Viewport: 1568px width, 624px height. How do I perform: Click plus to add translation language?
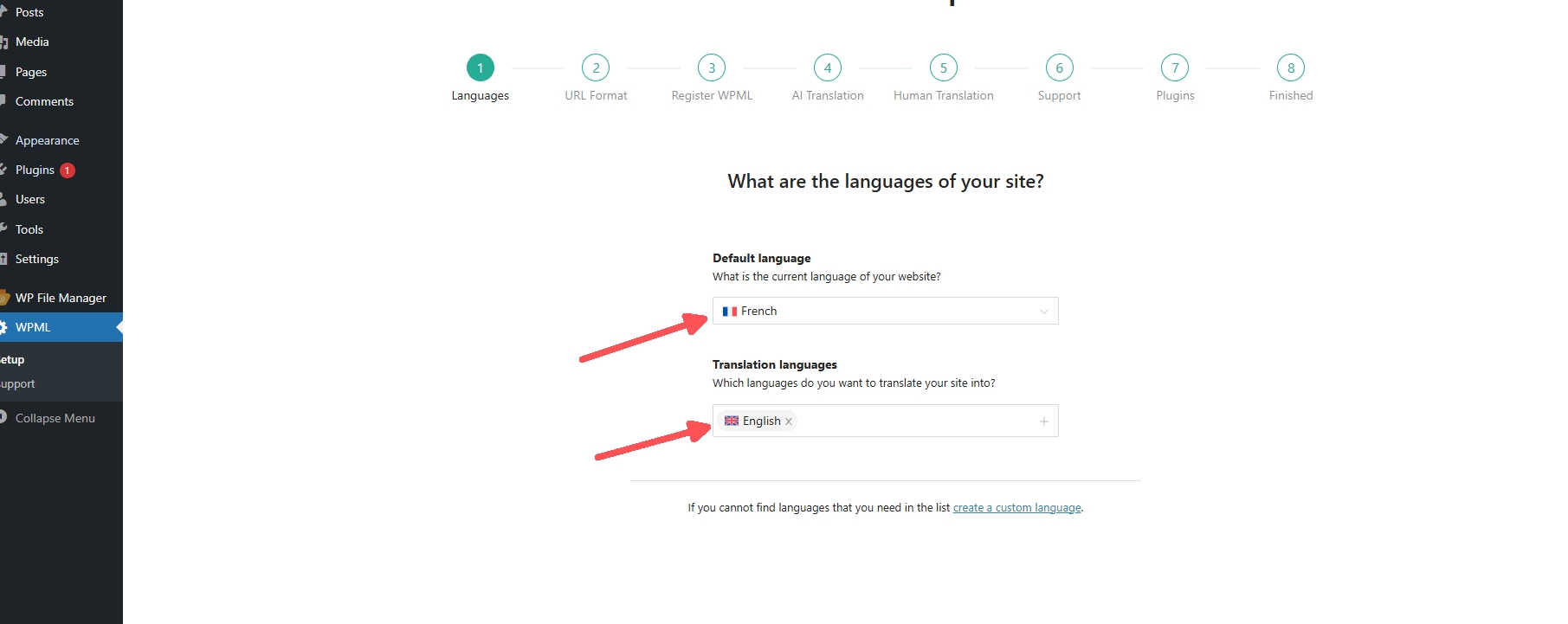coord(1043,421)
